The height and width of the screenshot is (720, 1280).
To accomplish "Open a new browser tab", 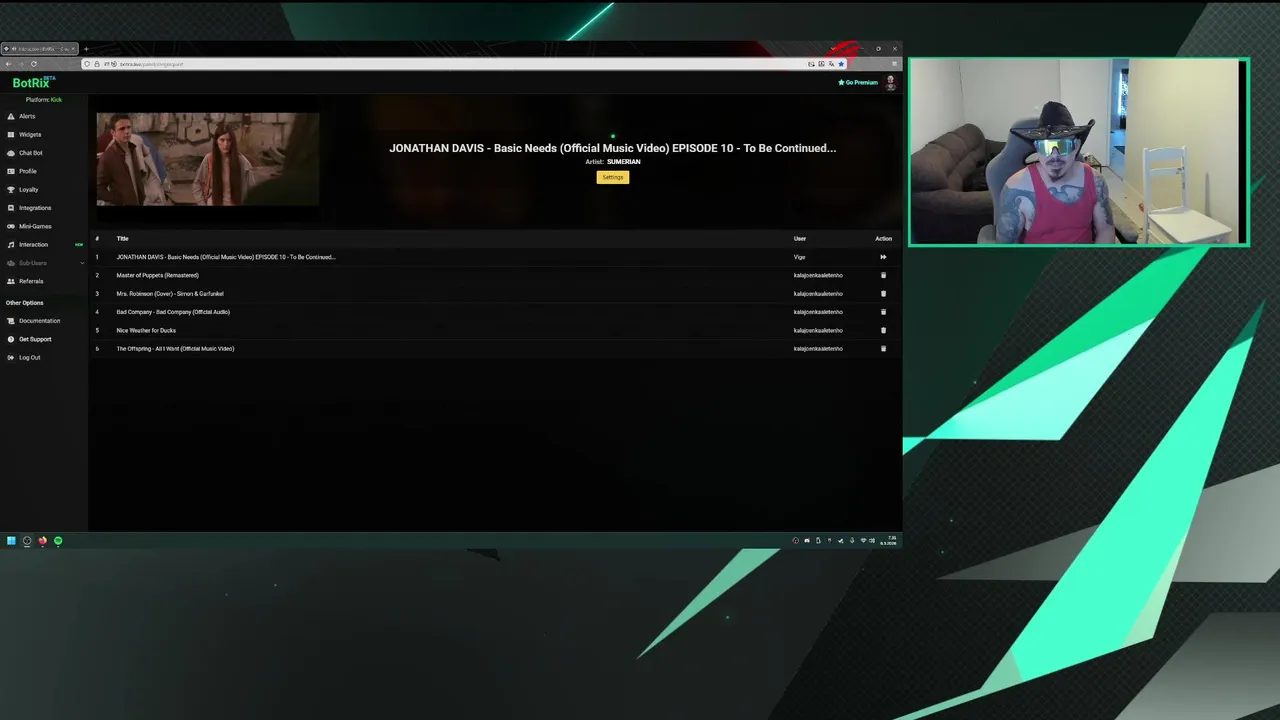I will tap(86, 49).
